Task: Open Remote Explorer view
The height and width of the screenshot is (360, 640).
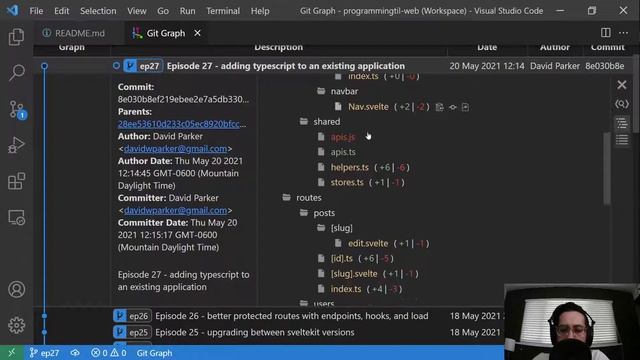Action: pos(16,218)
